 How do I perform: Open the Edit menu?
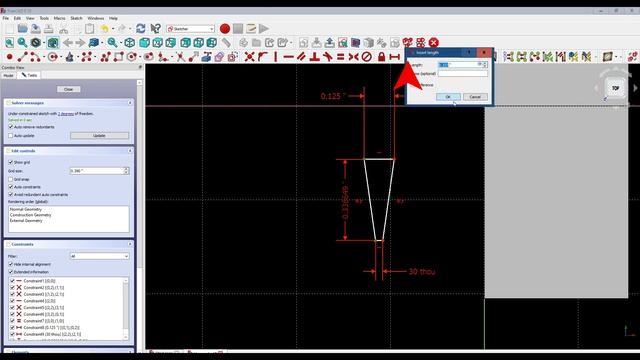pyautogui.click(x=17, y=18)
